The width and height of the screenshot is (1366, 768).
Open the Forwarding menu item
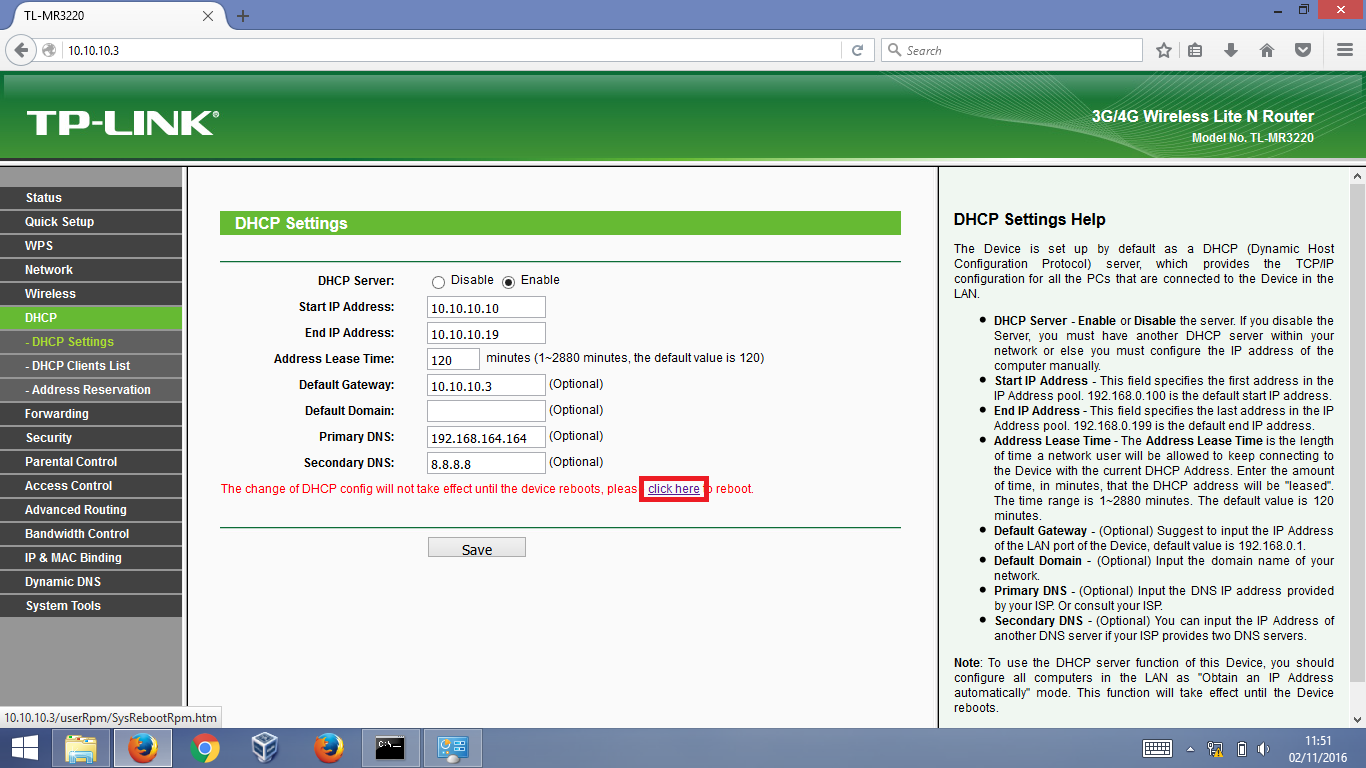91,414
